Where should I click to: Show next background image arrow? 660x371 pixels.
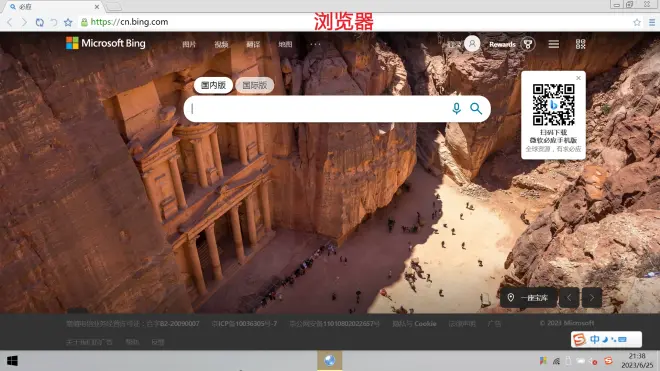(x=592, y=298)
